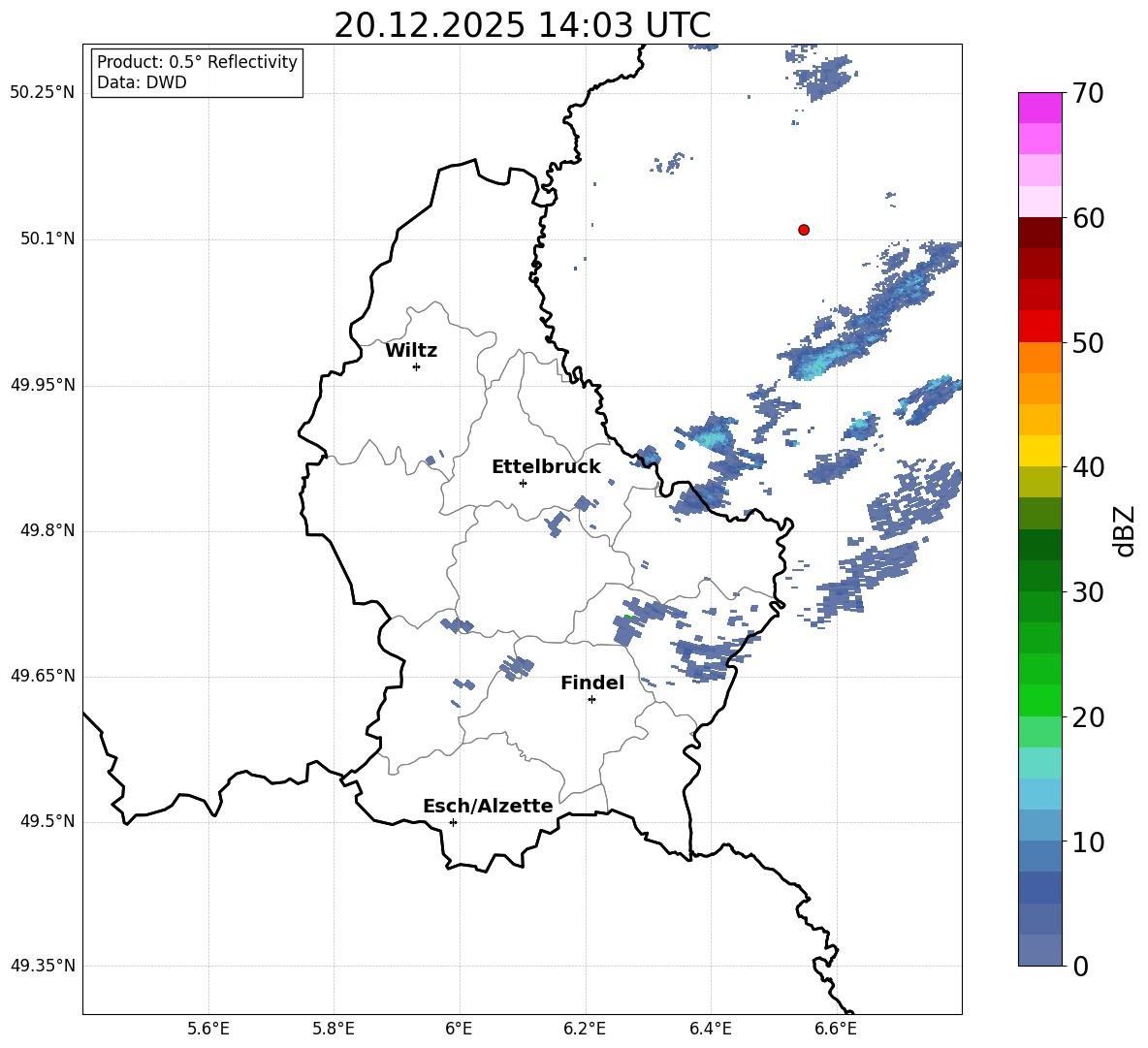
Task: Click the 40 value on the colorbar
Action: pyautogui.click(x=1087, y=467)
